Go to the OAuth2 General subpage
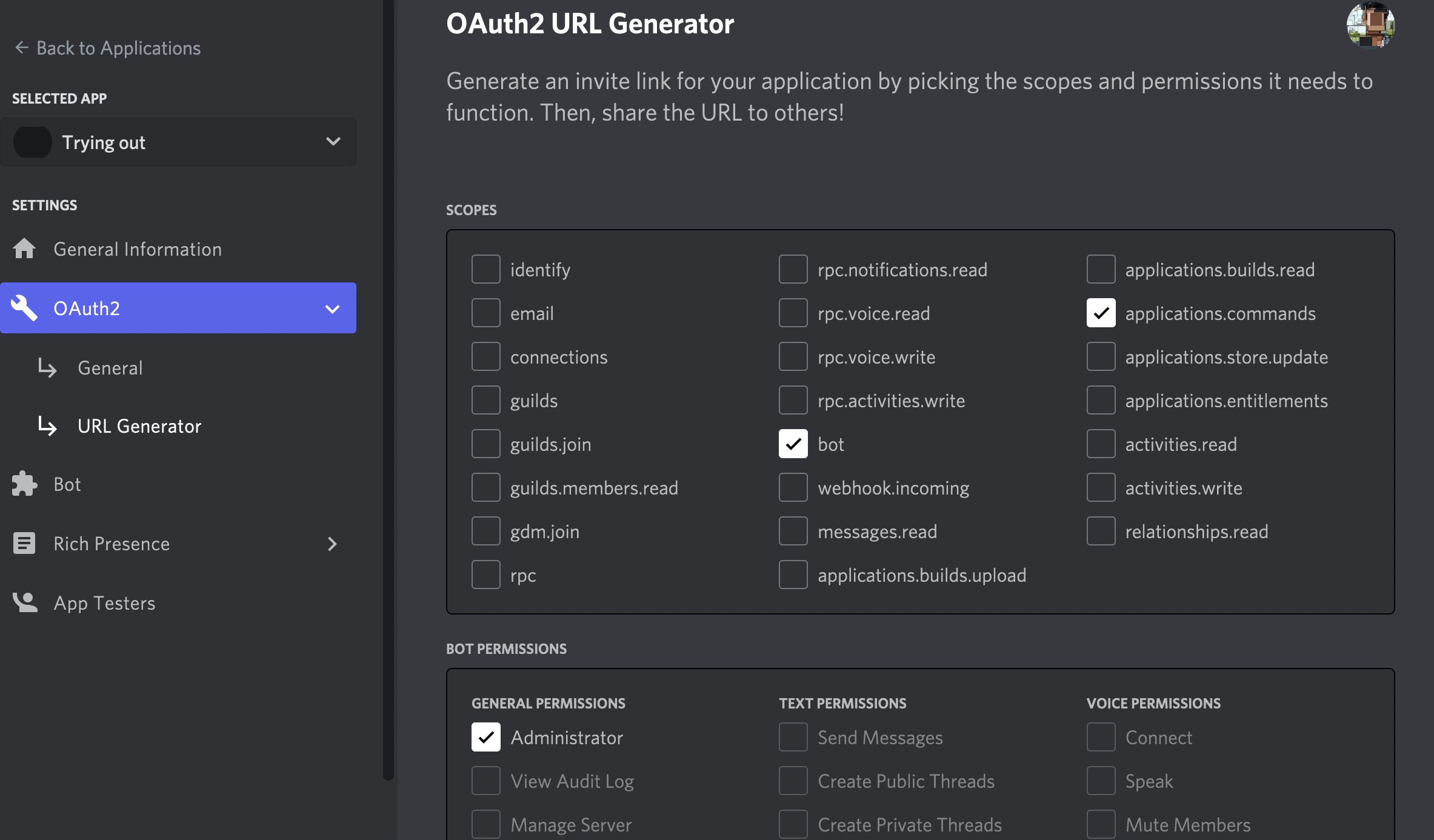Screen dimensions: 1434x840 point(110,367)
